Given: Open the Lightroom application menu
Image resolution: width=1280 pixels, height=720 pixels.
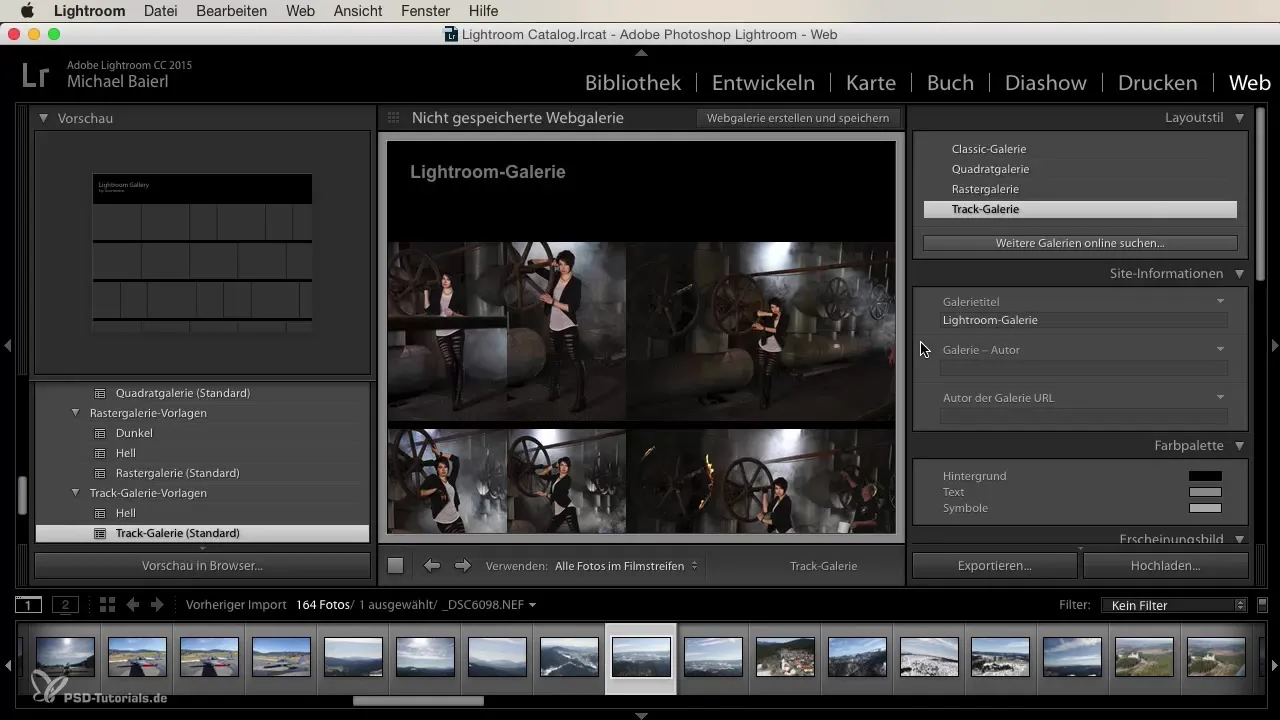Looking at the screenshot, I should (x=90, y=11).
